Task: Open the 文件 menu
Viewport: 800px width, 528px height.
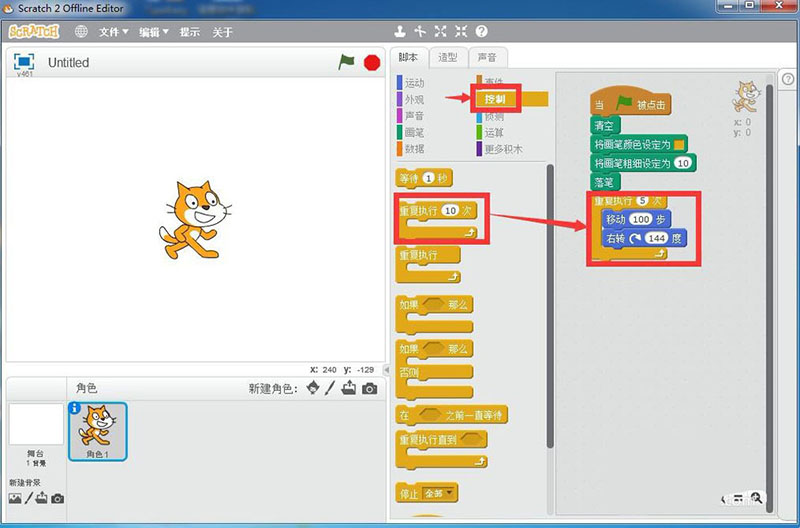Action: (113, 32)
